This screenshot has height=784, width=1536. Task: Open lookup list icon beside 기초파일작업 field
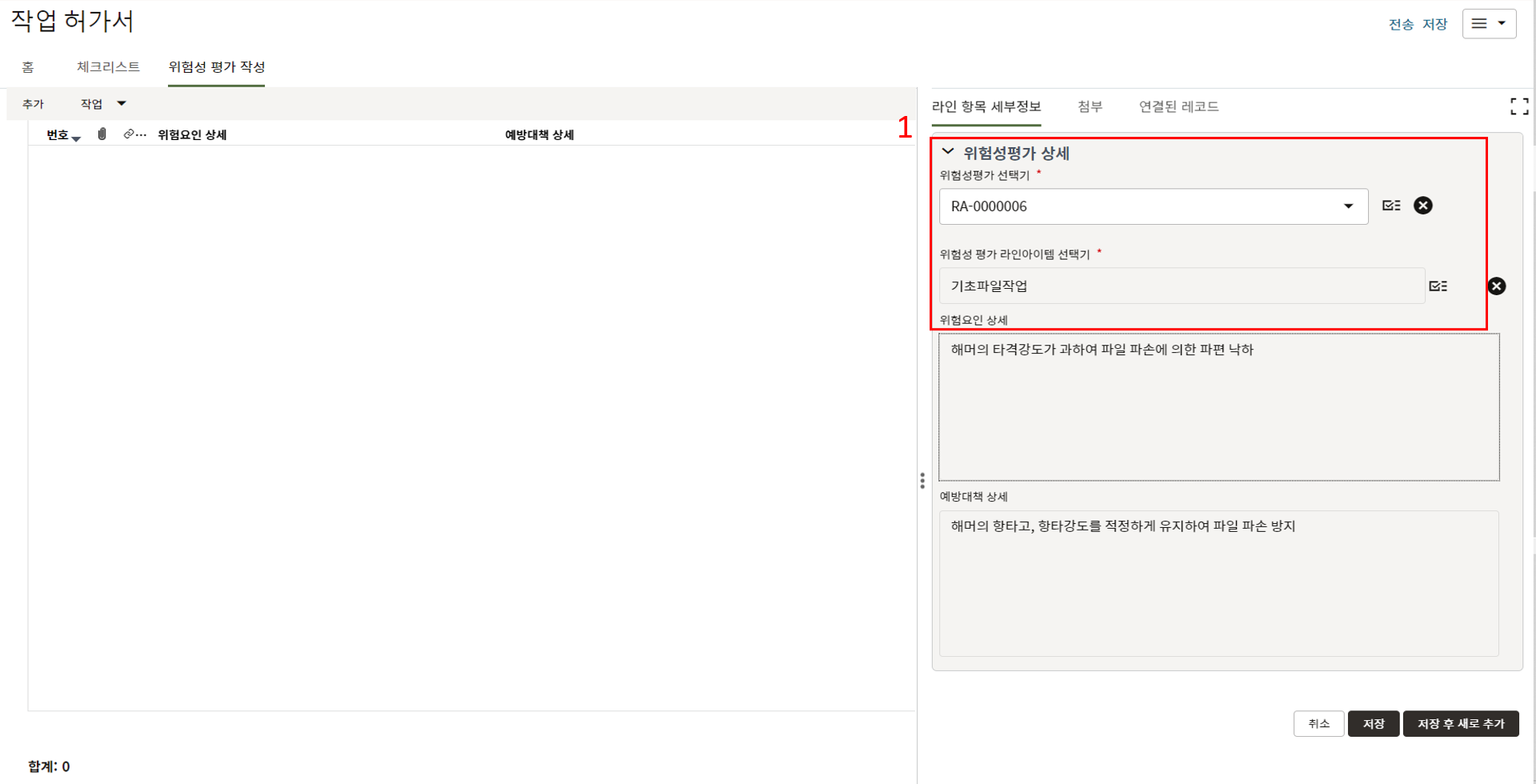(1438, 286)
